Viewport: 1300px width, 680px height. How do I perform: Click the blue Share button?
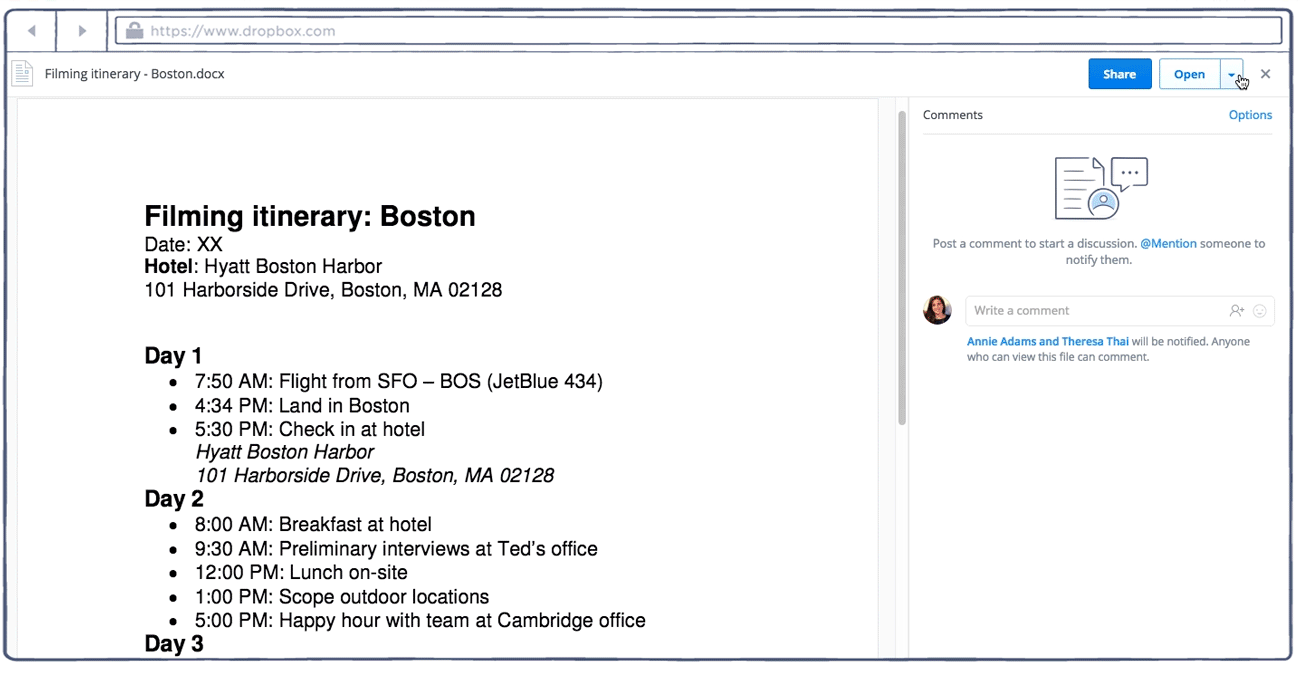(x=1120, y=74)
